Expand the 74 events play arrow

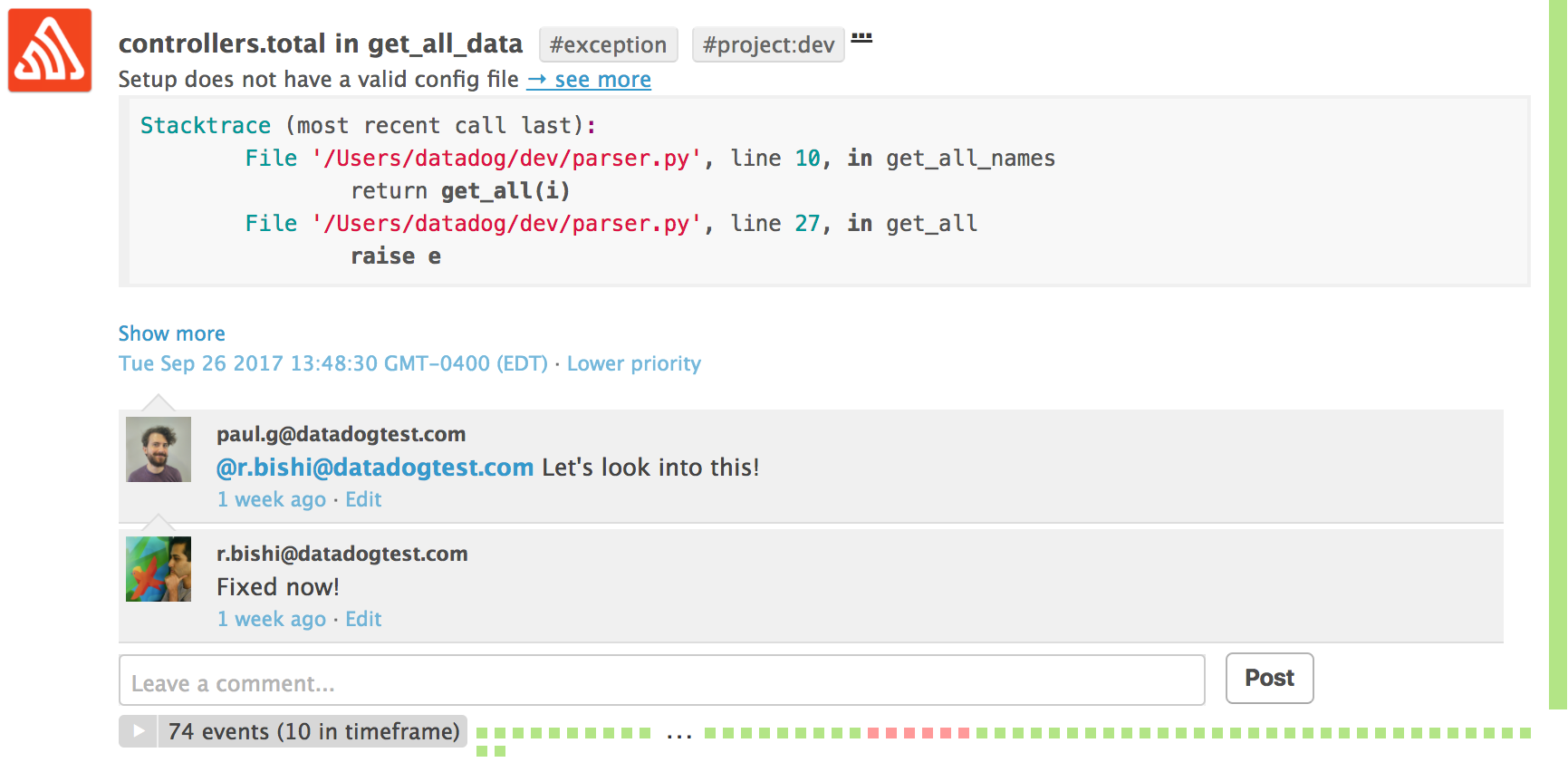click(x=139, y=731)
